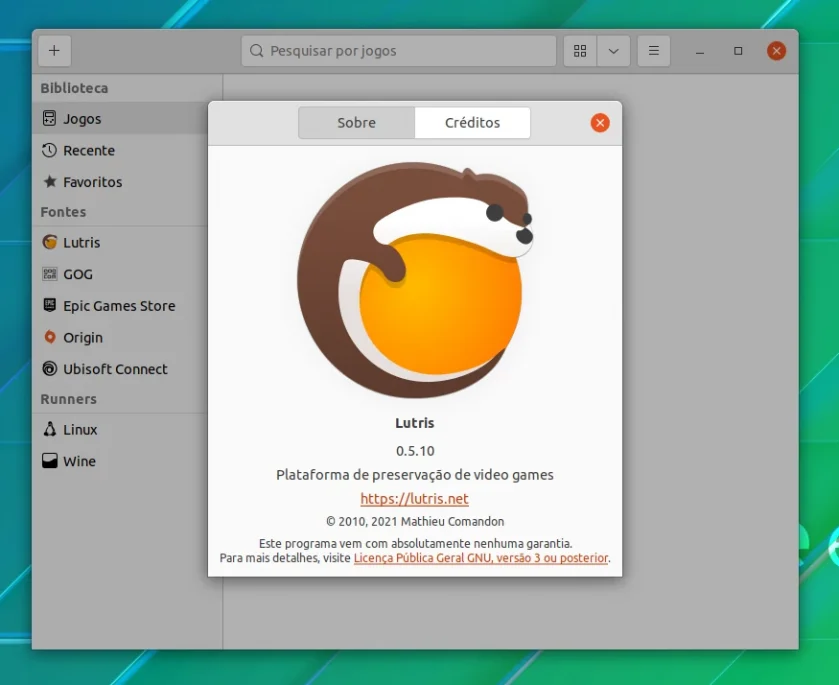
Task: Maximize the Lutris window
Action: (738, 51)
